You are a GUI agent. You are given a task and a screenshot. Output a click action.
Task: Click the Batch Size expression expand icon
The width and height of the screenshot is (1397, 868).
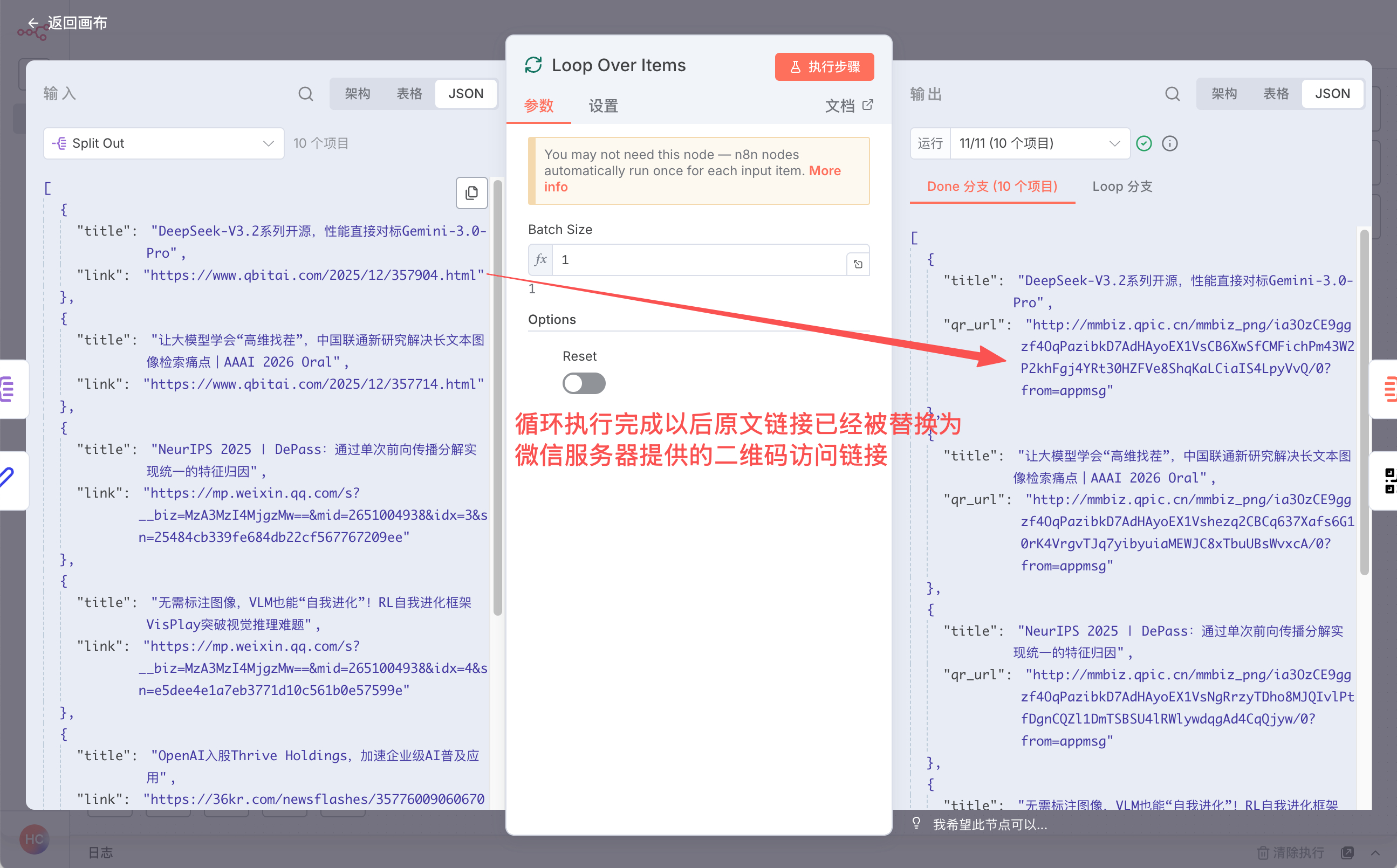pos(858,264)
